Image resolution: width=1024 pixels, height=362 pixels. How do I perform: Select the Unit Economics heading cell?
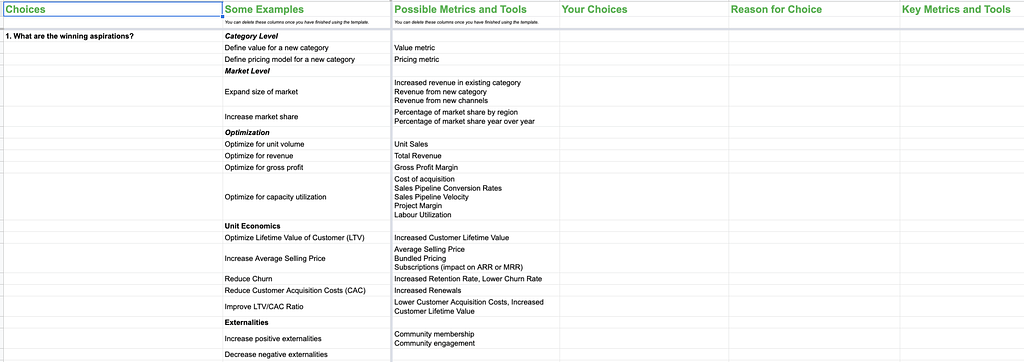[x=307, y=226]
